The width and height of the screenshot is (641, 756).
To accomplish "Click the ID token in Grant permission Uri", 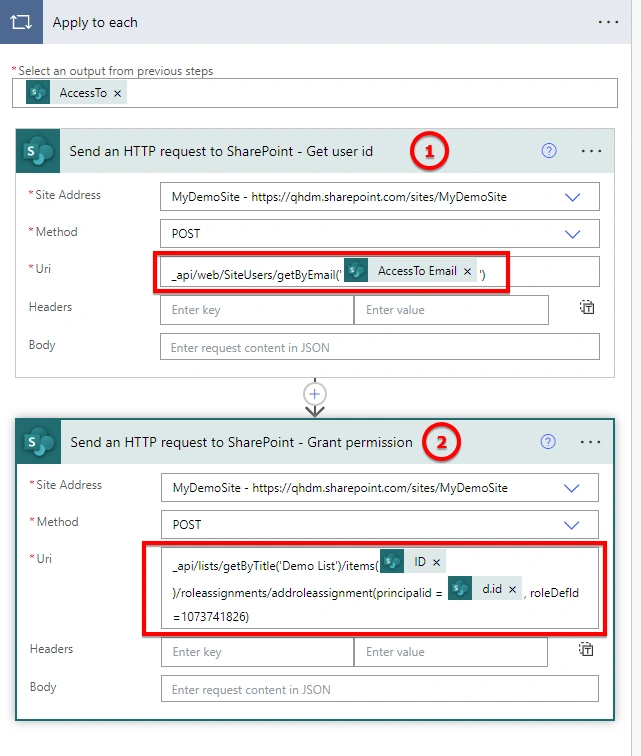I will [x=413, y=562].
